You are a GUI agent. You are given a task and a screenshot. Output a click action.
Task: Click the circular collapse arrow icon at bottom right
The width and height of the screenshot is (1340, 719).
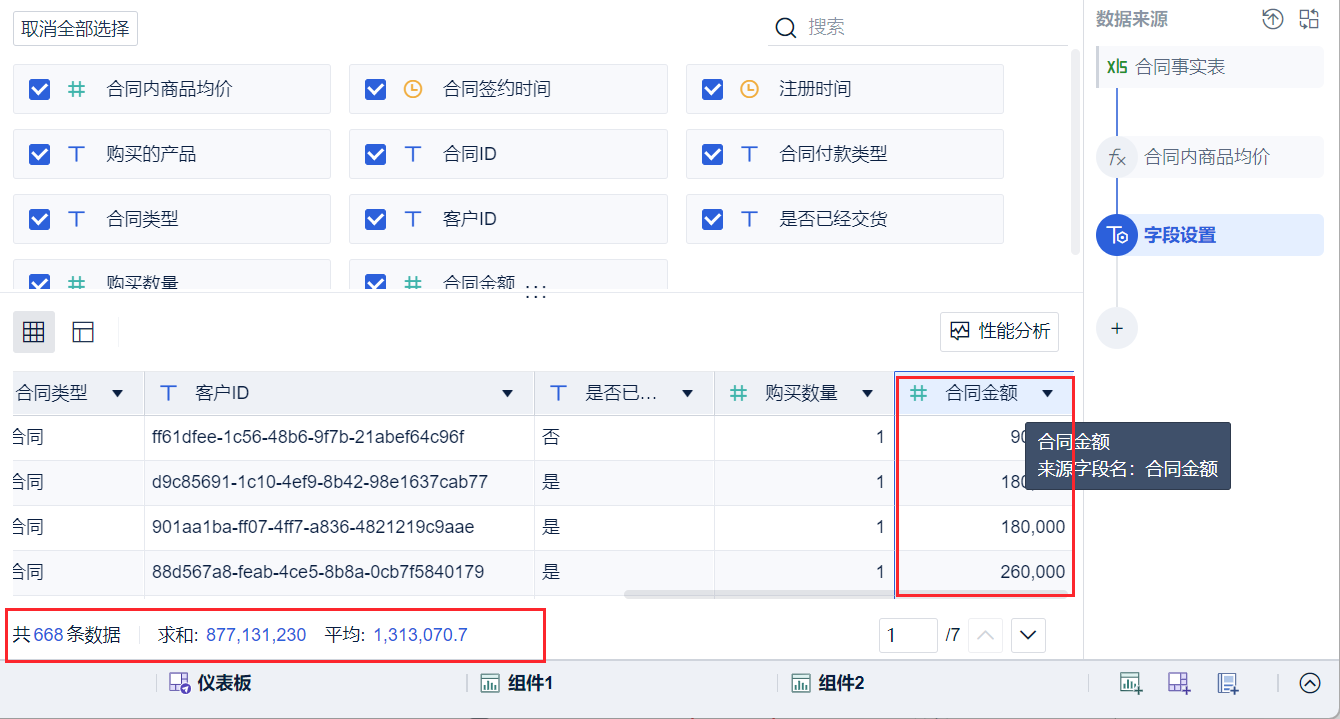click(x=1310, y=683)
